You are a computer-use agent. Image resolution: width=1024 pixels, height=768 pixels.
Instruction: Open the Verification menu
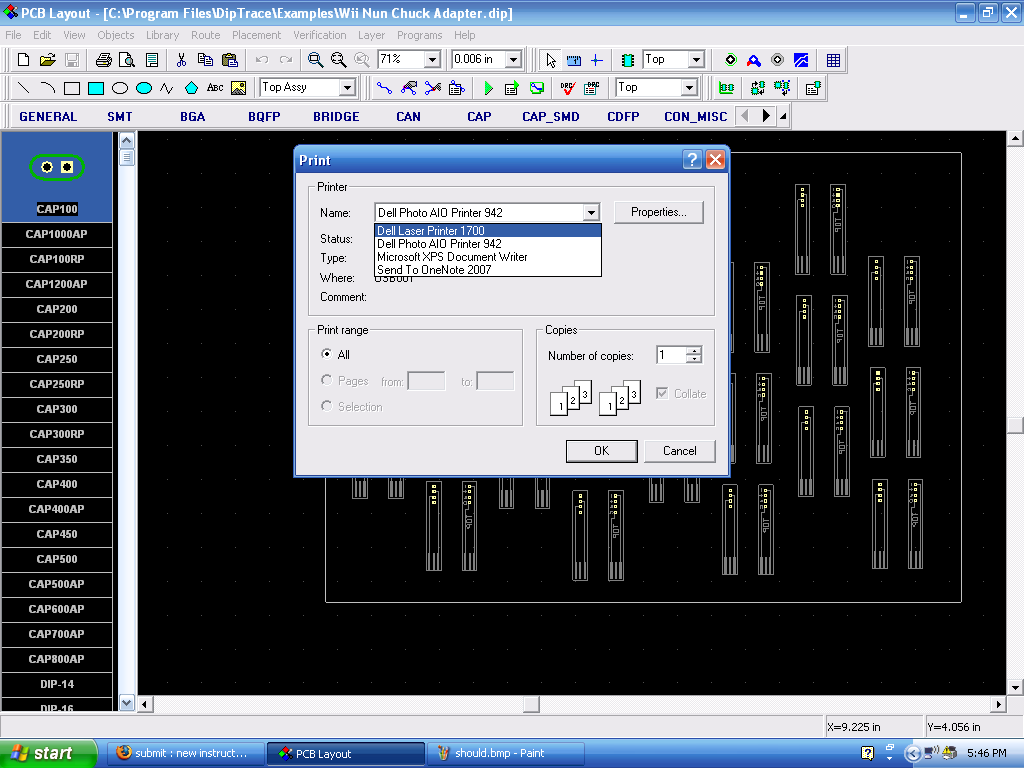click(x=319, y=35)
